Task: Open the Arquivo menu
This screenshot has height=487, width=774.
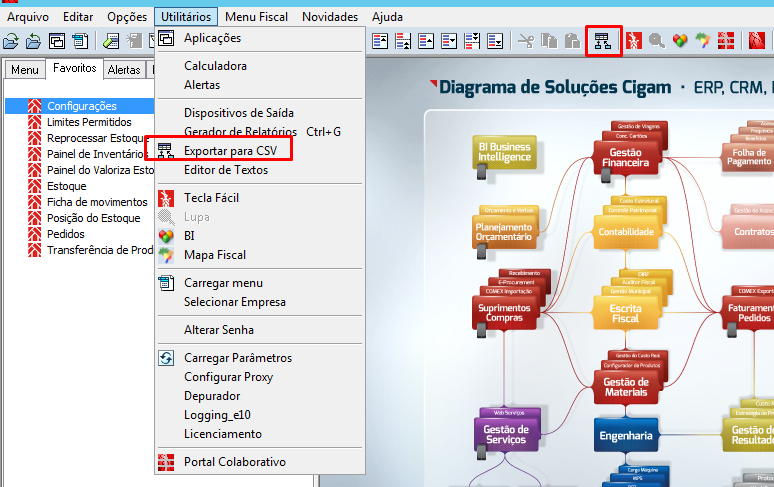Action: (x=28, y=17)
